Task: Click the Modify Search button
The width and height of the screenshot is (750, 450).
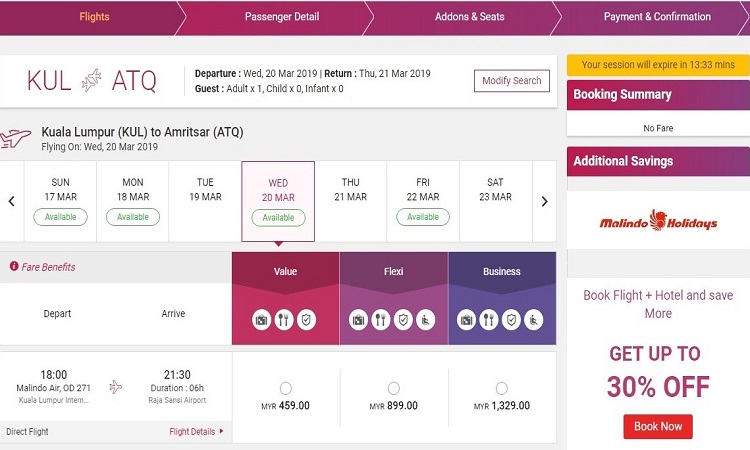Action: point(511,81)
